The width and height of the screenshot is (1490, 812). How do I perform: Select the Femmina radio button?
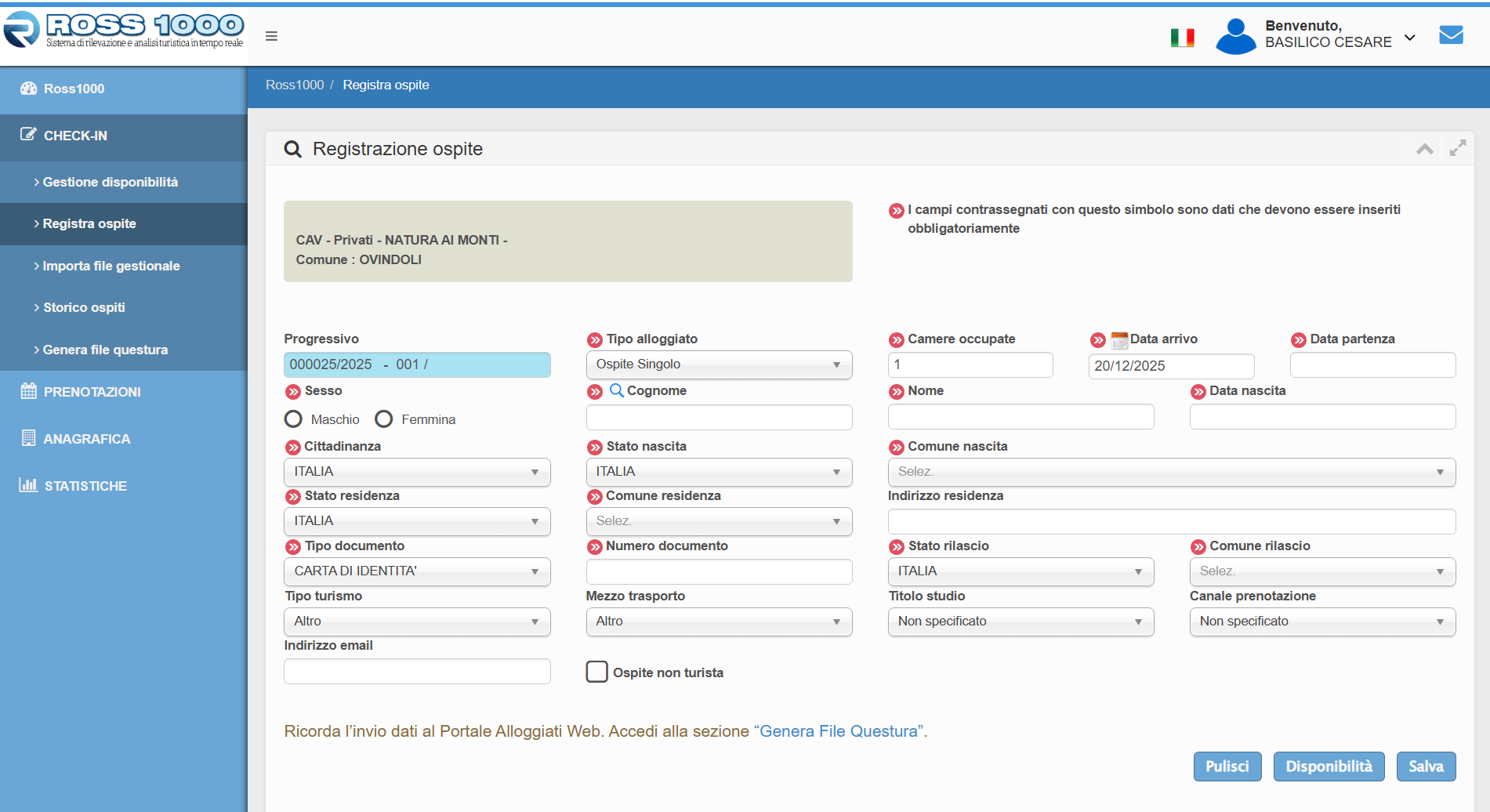384,419
